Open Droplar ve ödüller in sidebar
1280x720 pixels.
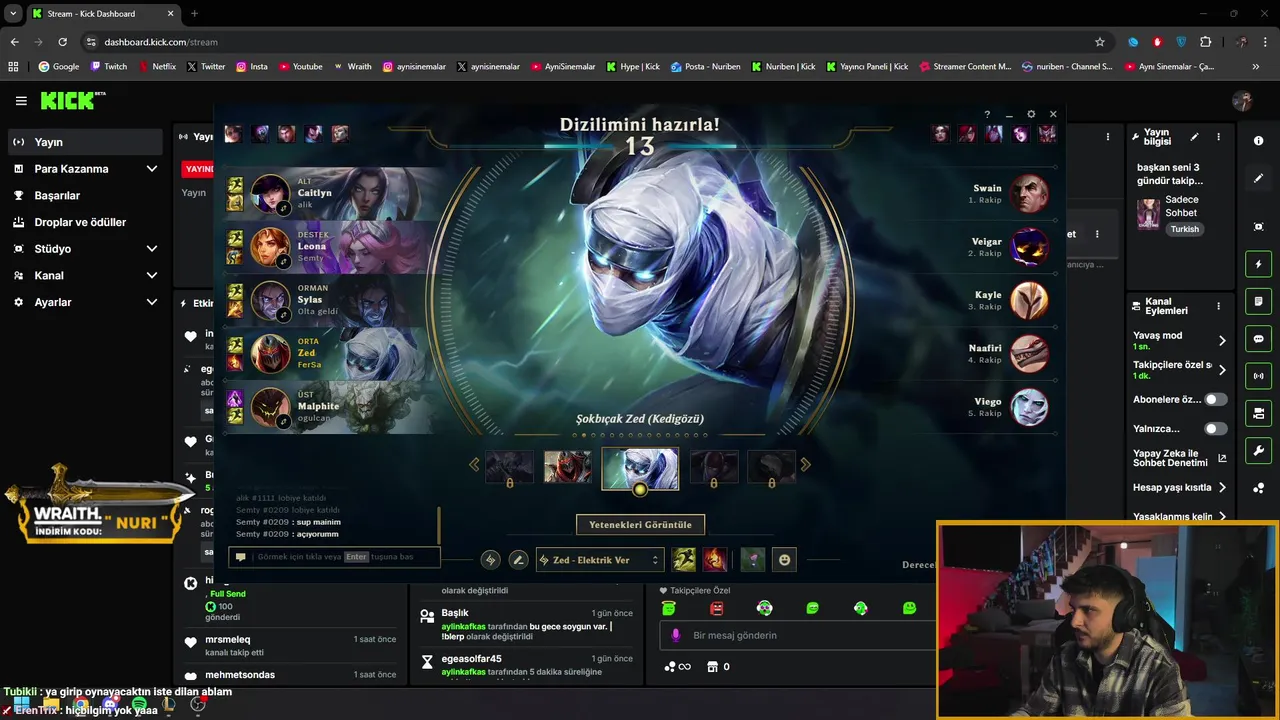click(85, 222)
